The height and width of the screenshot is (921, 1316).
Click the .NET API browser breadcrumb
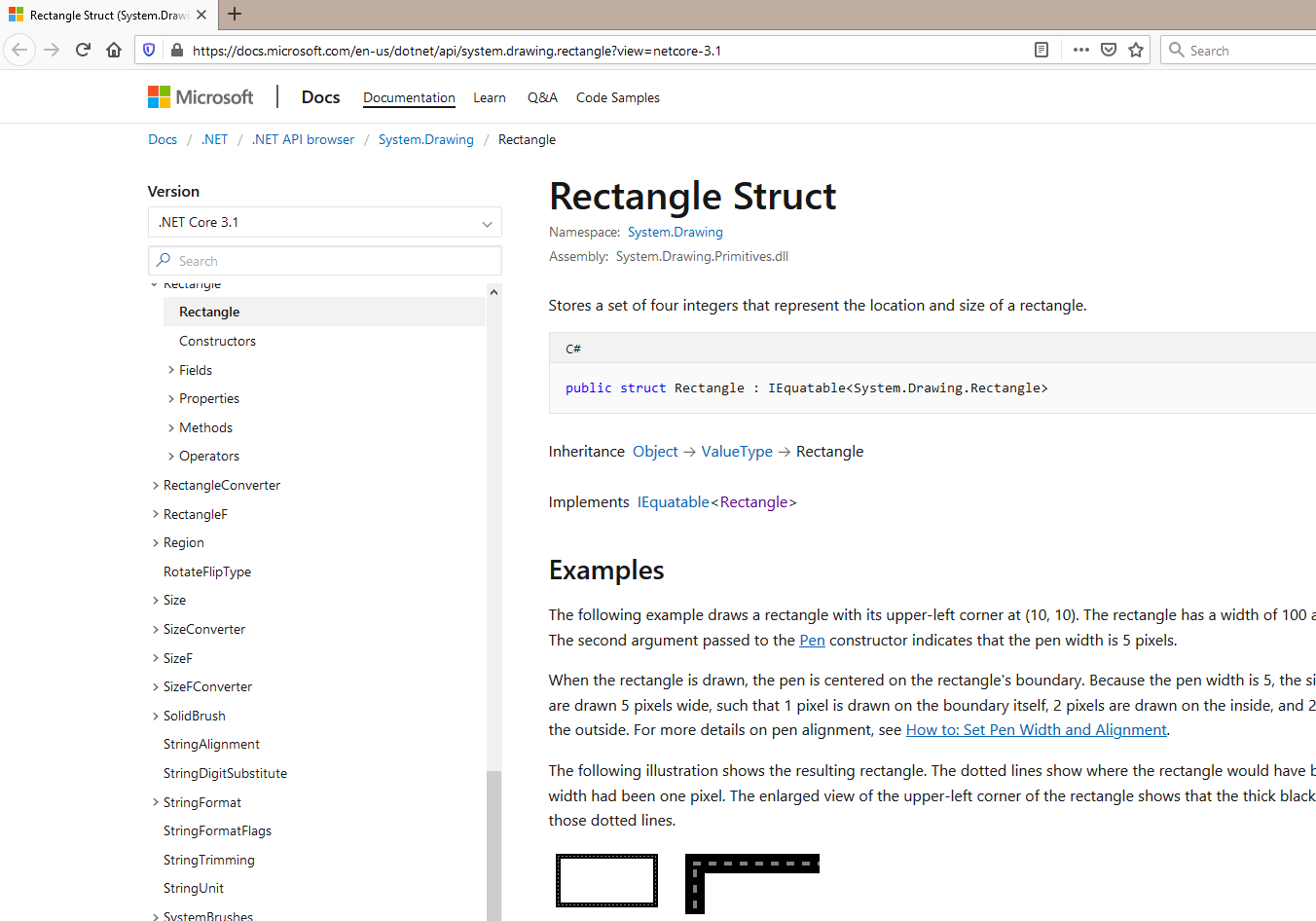(303, 139)
